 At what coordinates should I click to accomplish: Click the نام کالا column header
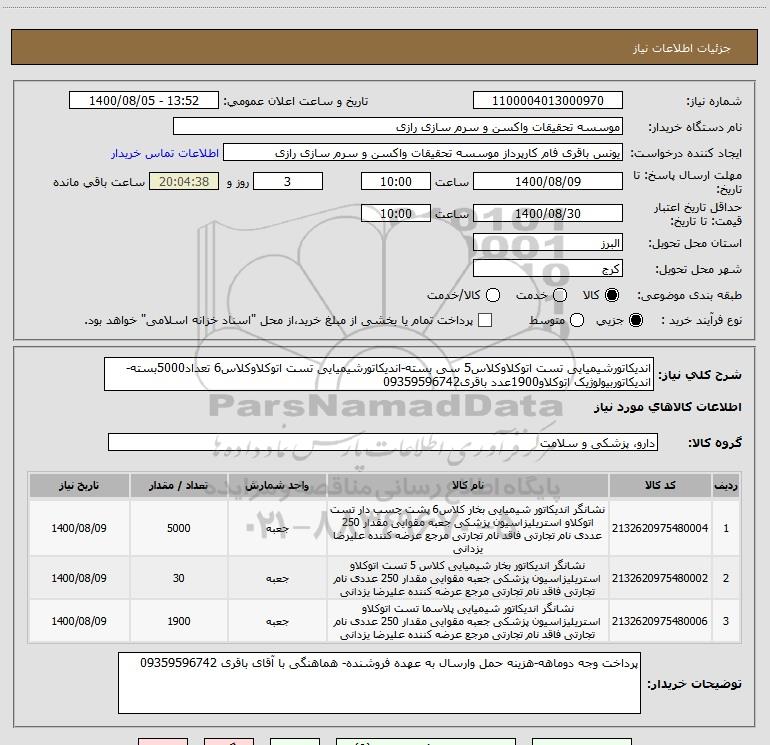click(x=468, y=486)
